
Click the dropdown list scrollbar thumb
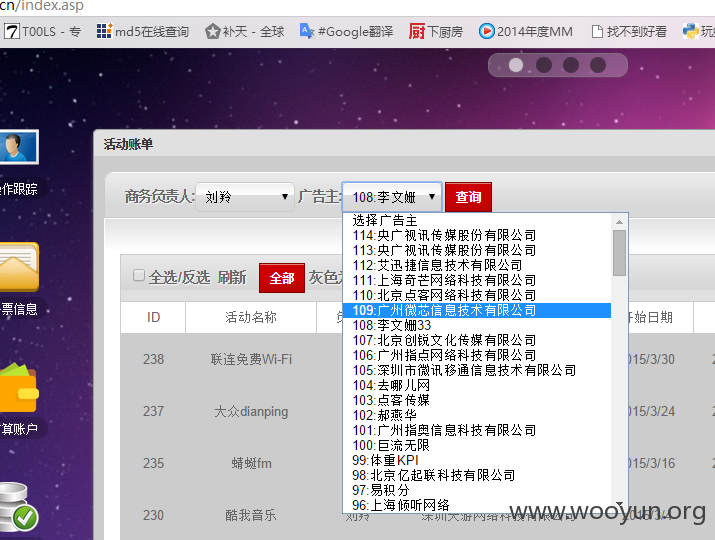click(x=619, y=253)
